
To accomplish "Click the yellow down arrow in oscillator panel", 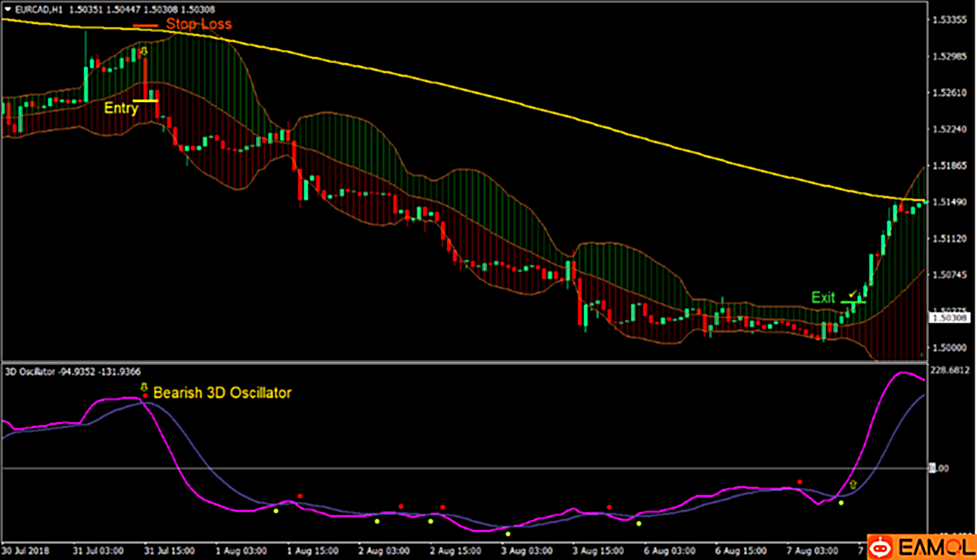I will tap(144, 386).
